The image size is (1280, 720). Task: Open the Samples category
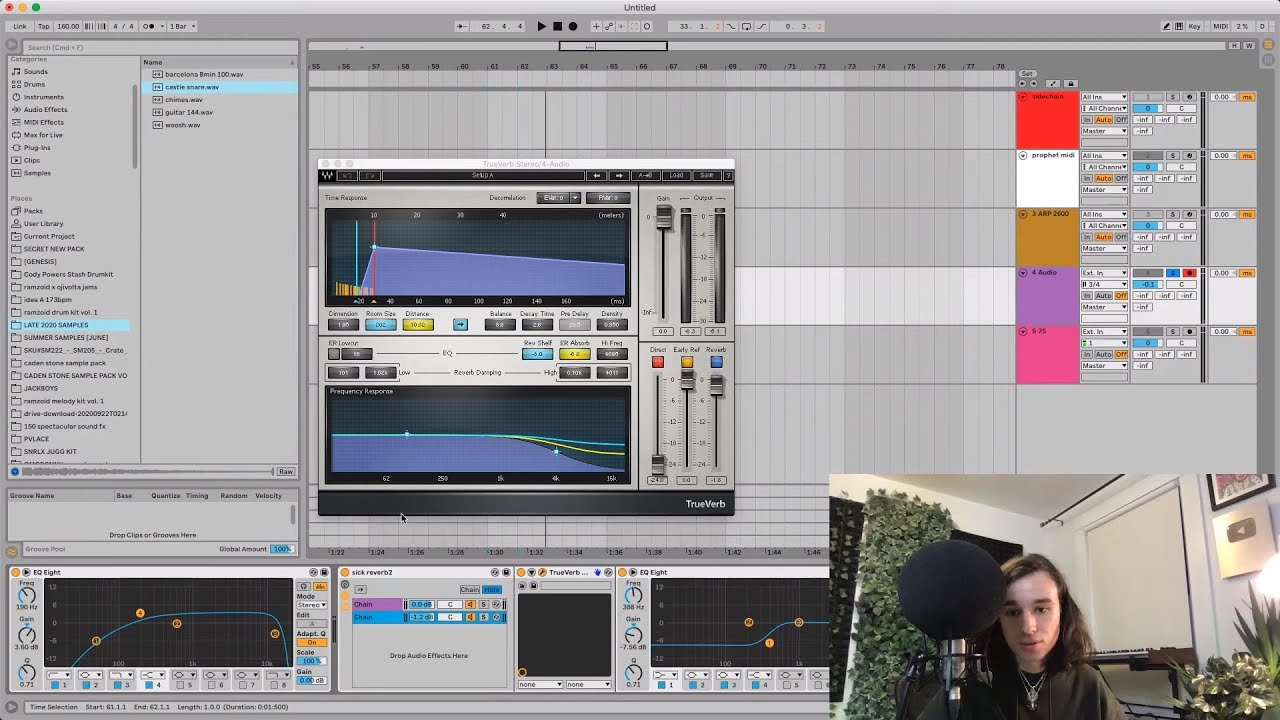click(37, 173)
